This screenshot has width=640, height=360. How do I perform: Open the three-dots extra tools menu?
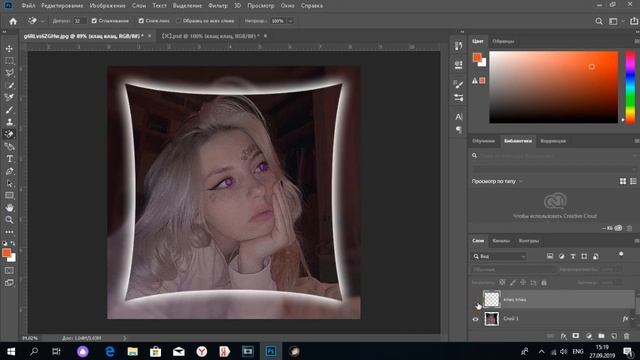[x=9, y=232]
